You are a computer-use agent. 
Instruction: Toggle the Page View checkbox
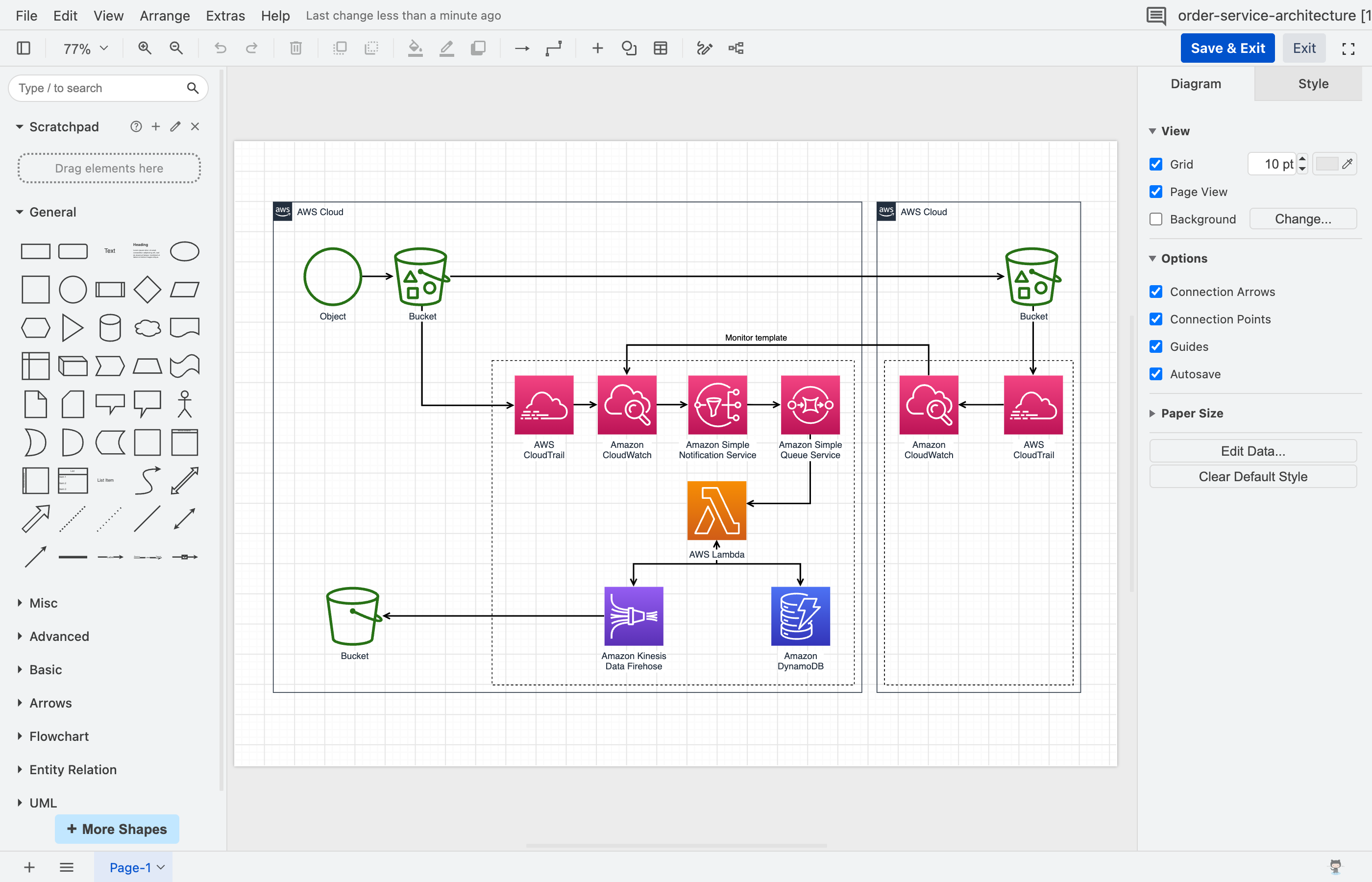pos(1155,192)
